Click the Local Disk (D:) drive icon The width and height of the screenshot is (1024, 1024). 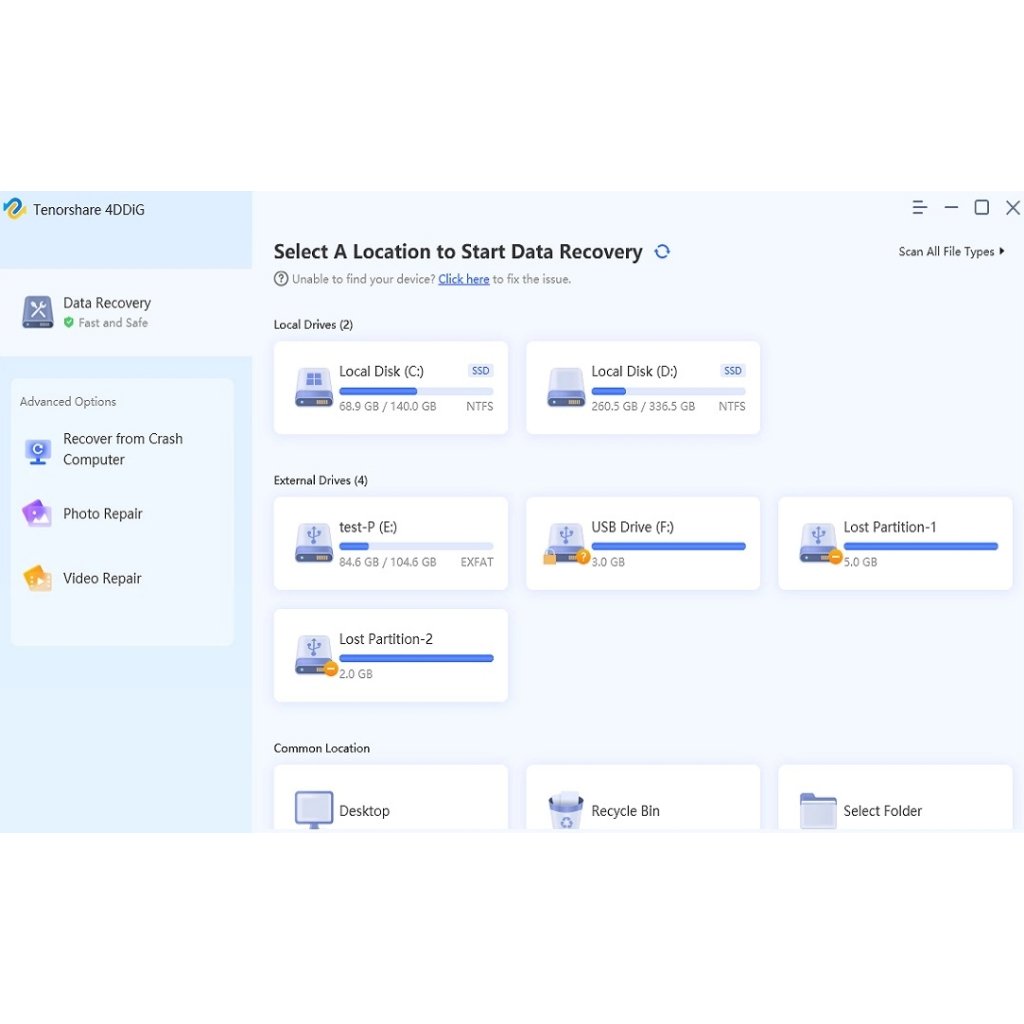click(566, 387)
